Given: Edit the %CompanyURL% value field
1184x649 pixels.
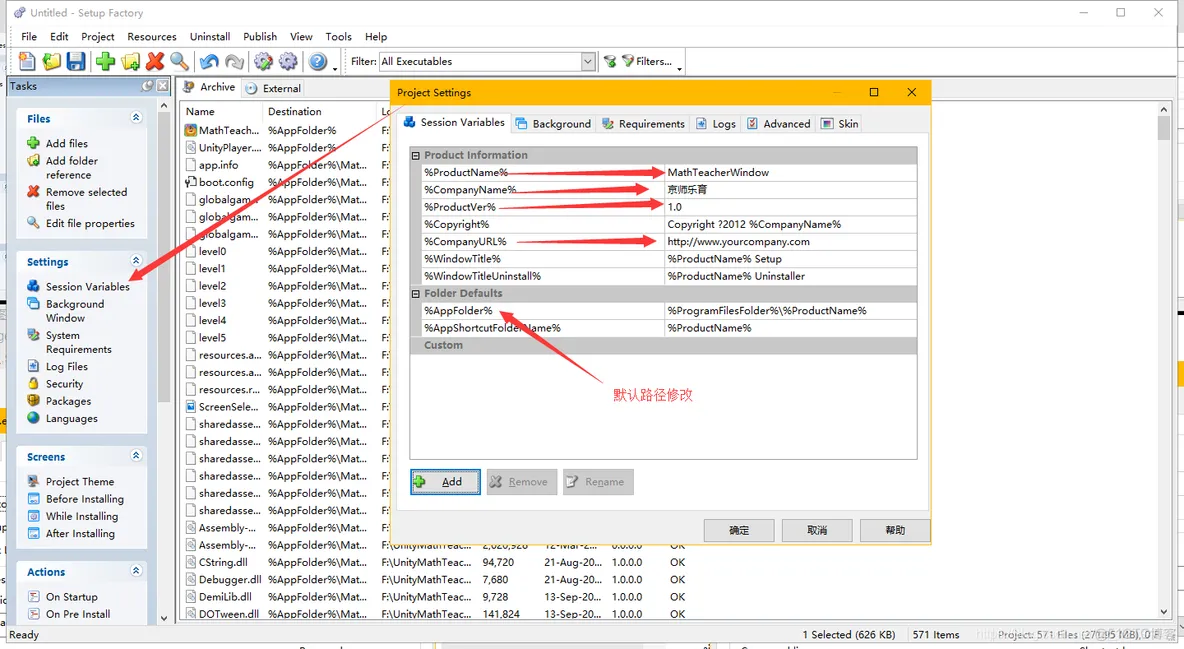Looking at the screenshot, I should pos(791,242).
